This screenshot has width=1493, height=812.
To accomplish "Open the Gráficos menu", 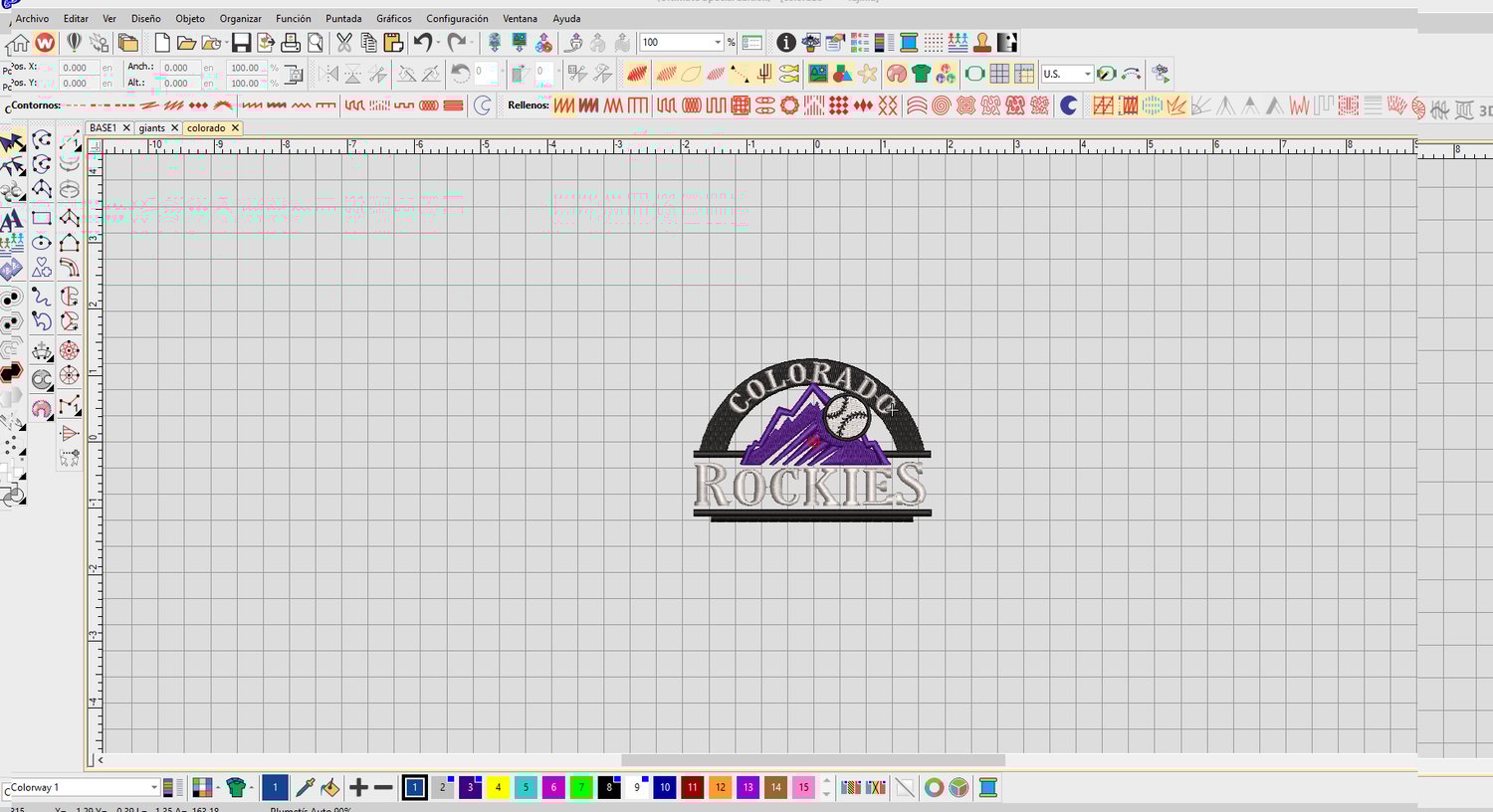I will (394, 18).
